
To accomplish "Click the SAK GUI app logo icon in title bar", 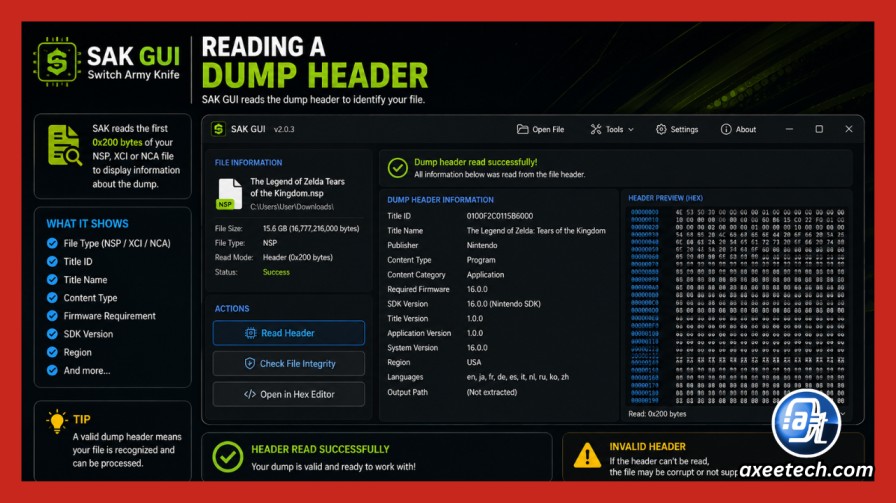I will [x=218, y=129].
